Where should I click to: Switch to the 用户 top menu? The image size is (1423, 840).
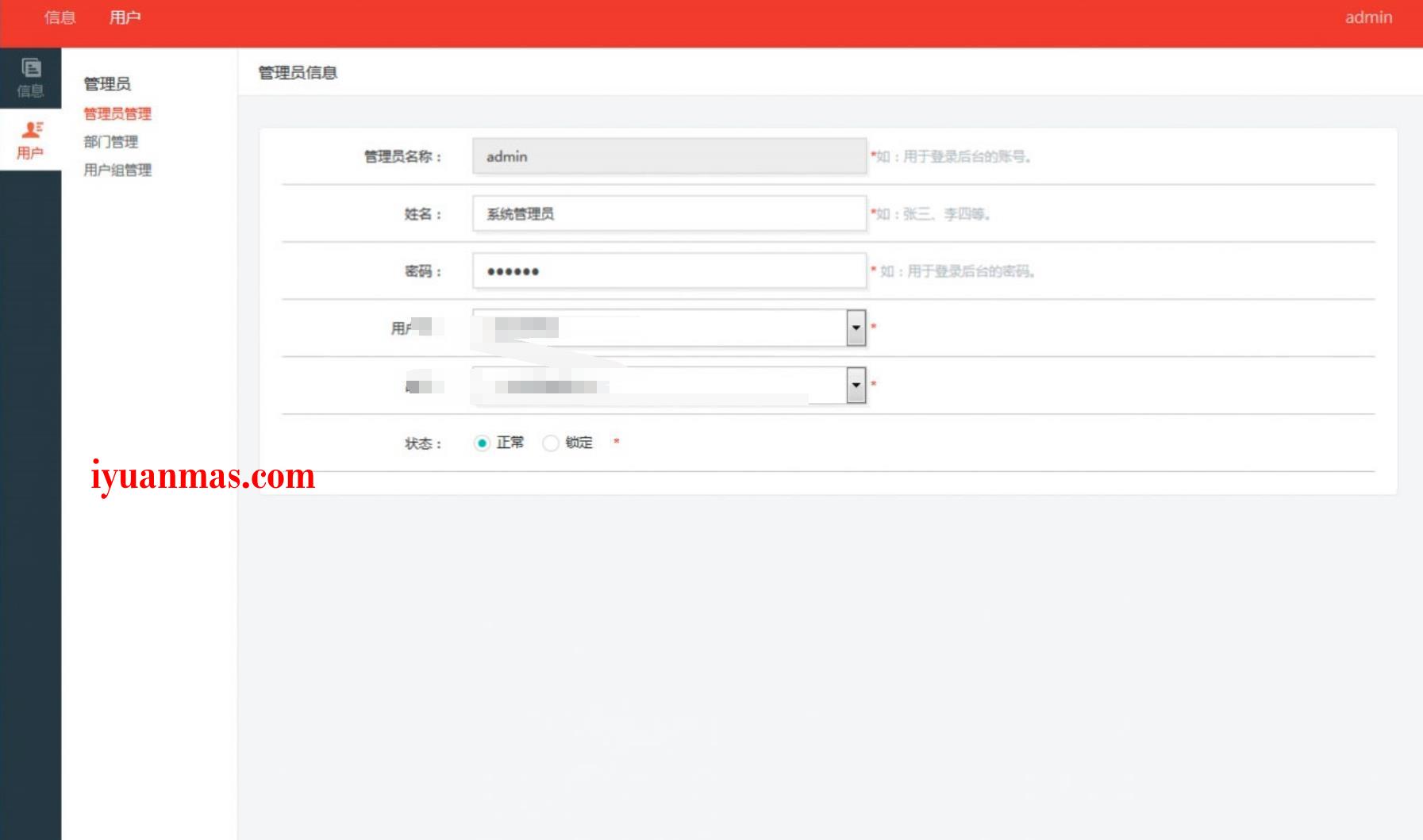pyautogui.click(x=125, y=17)
